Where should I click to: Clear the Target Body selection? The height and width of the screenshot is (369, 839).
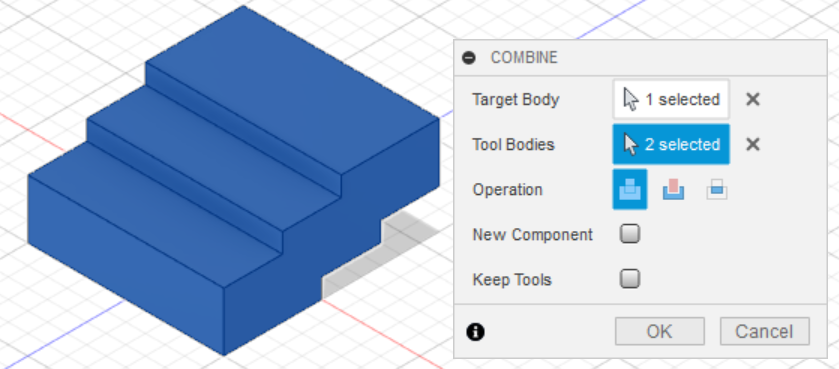pyautogui.click(x=753, y=99)
